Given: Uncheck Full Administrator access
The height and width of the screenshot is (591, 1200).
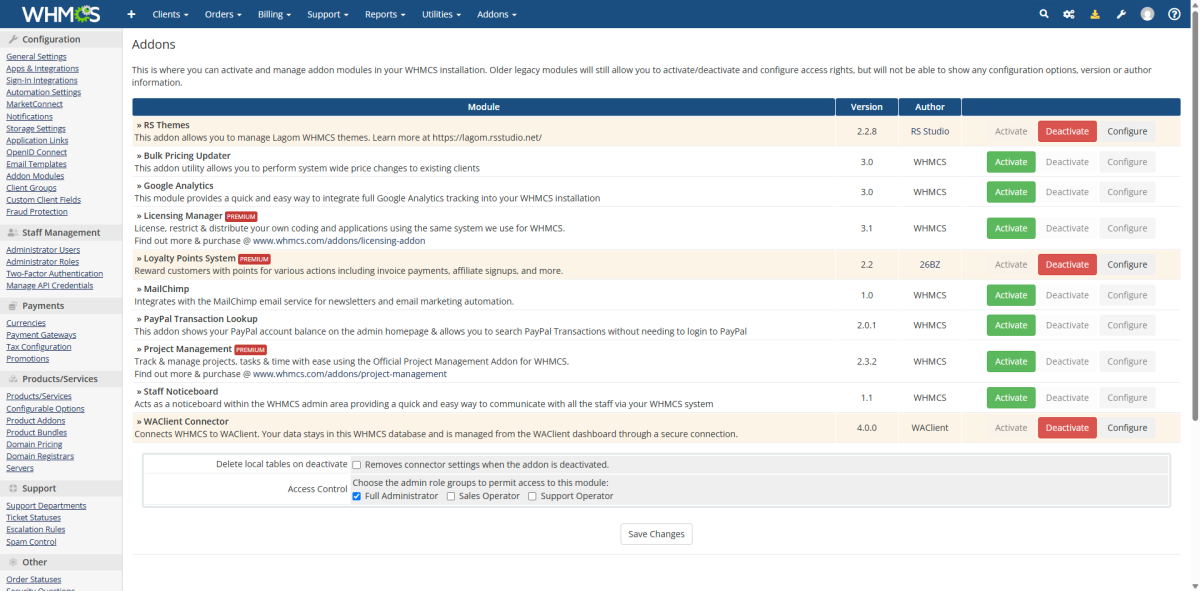Looking at the screenshot, I should (x=357, y=496).
